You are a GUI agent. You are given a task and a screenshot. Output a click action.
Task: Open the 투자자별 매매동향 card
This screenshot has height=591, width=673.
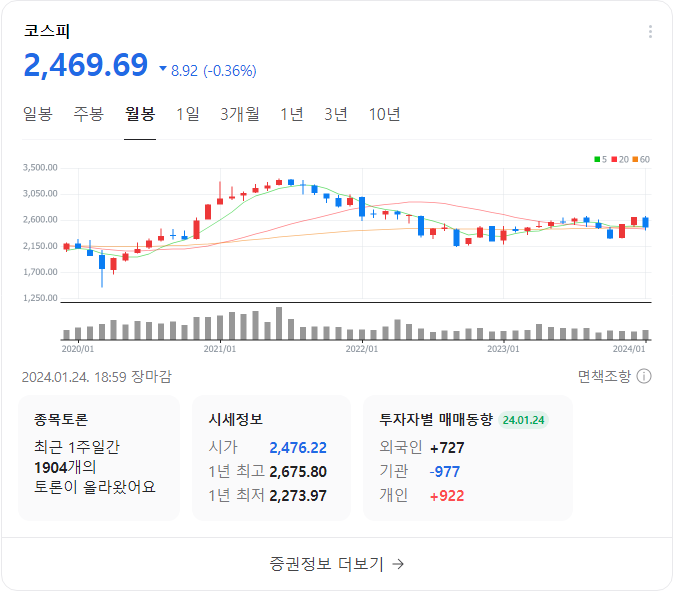click(x=468, y=458)
